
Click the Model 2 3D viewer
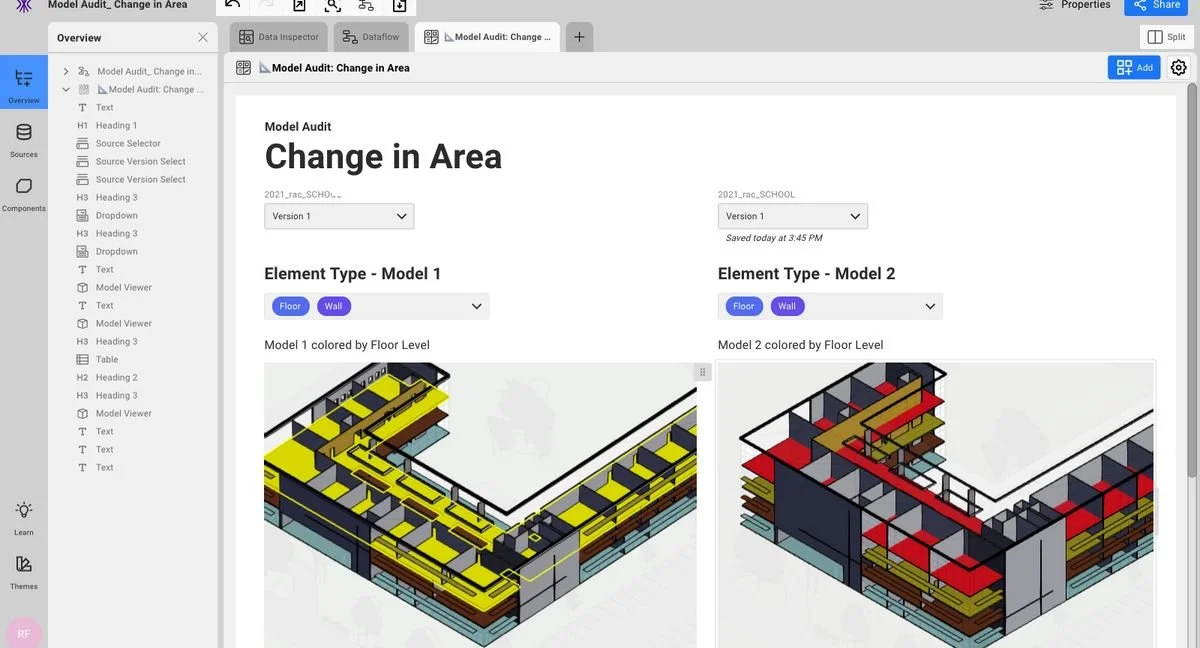pos(936,505)
